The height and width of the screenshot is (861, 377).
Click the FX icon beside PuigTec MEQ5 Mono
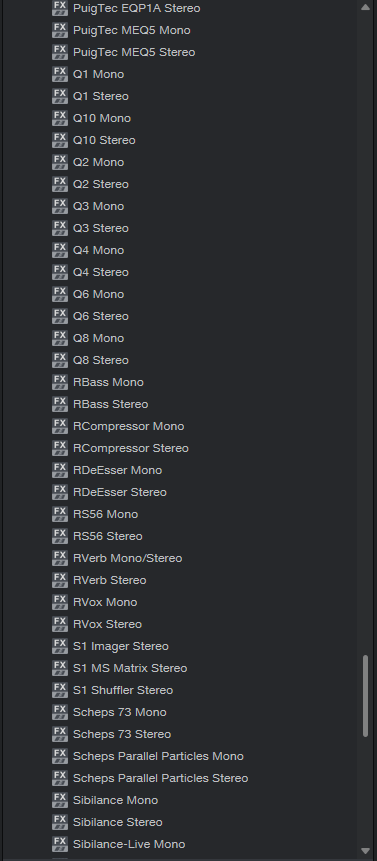click(60, 30)
